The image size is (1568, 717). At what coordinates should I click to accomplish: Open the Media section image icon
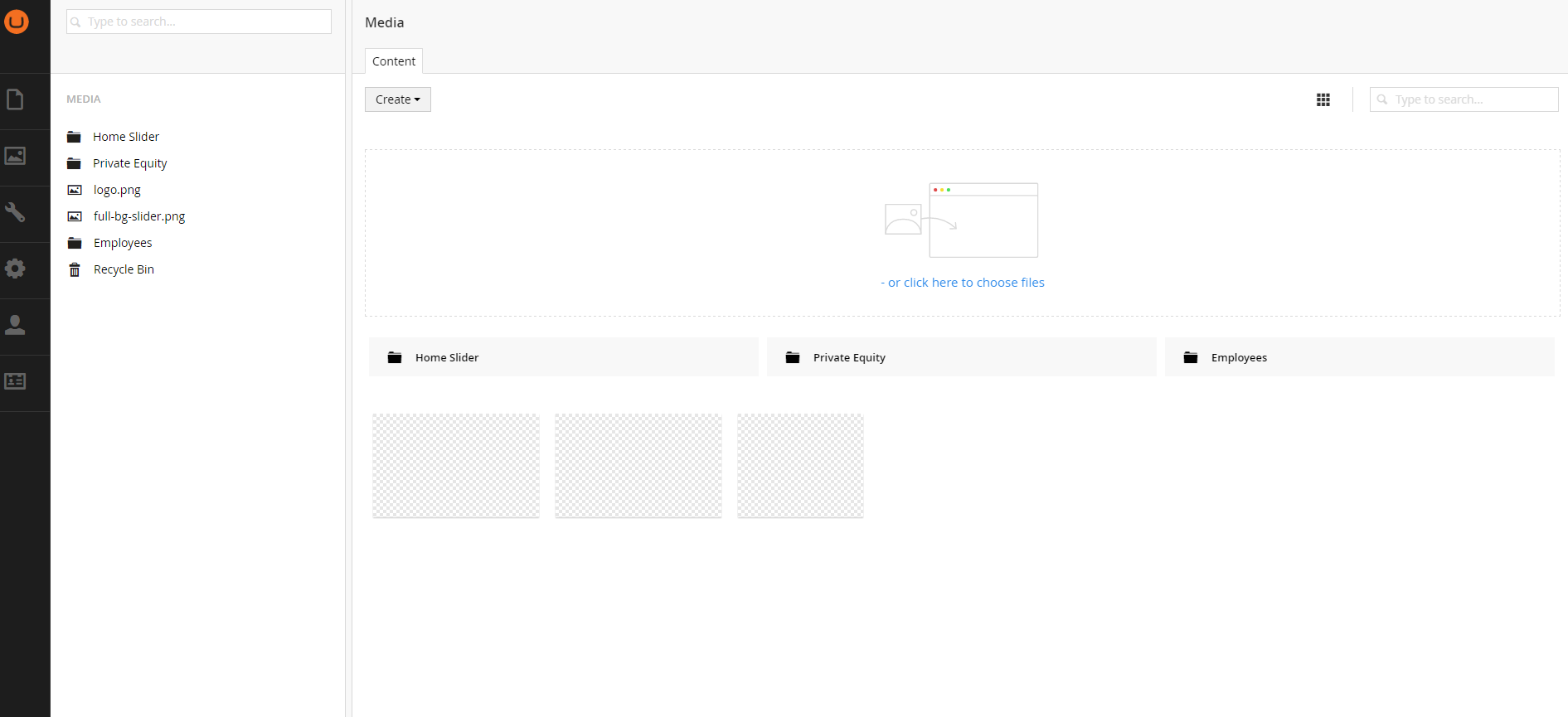(15, 156)
